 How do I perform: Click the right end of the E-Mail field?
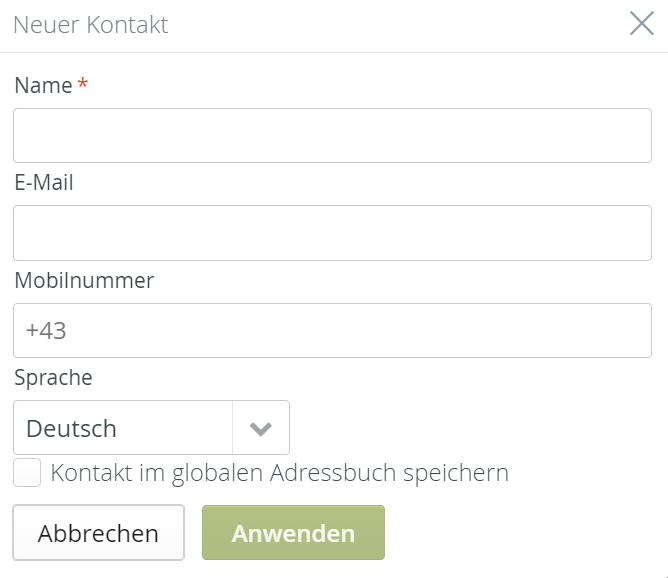point(630,233)
